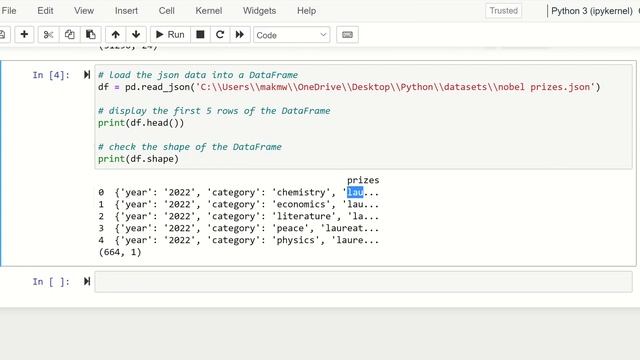Cut selected cells with scissors icon

(49, 35)
